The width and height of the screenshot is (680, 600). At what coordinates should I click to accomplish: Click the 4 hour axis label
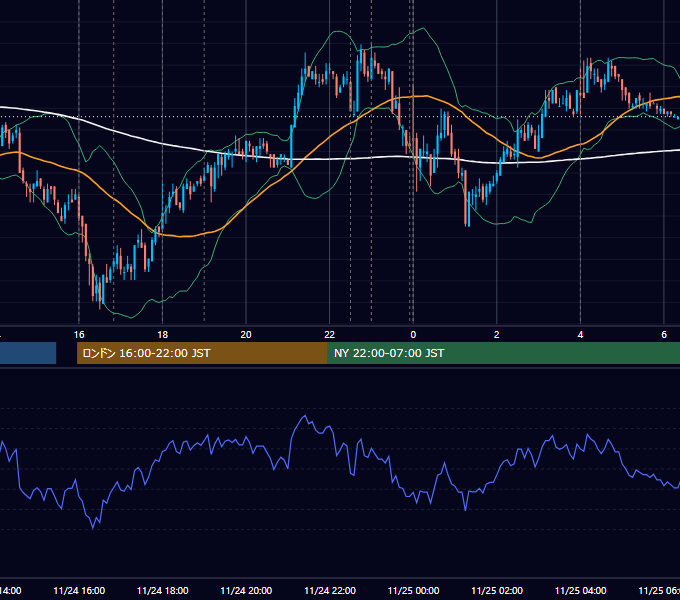(580, 334)
